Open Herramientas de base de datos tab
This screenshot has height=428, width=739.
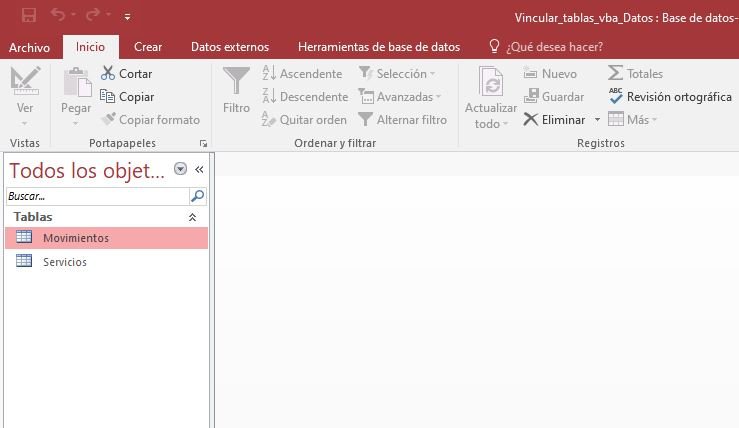pos(379,47)
